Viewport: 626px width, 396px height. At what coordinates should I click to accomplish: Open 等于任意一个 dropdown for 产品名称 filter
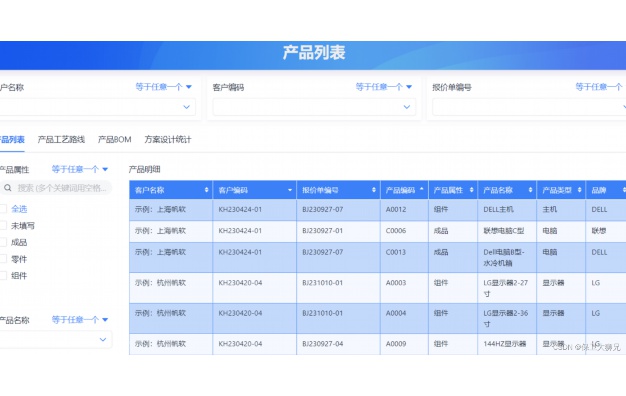point(80,319)
